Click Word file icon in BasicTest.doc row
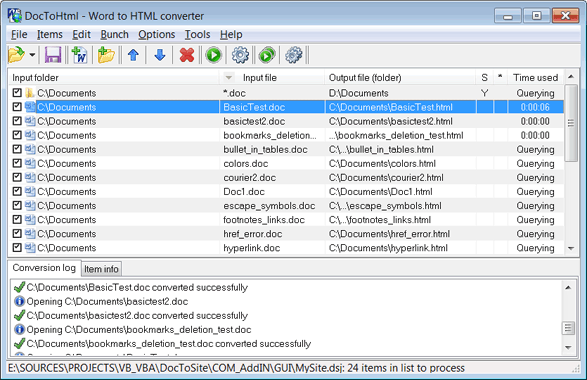Screen dimensions: 587x380 pos(30,107)
